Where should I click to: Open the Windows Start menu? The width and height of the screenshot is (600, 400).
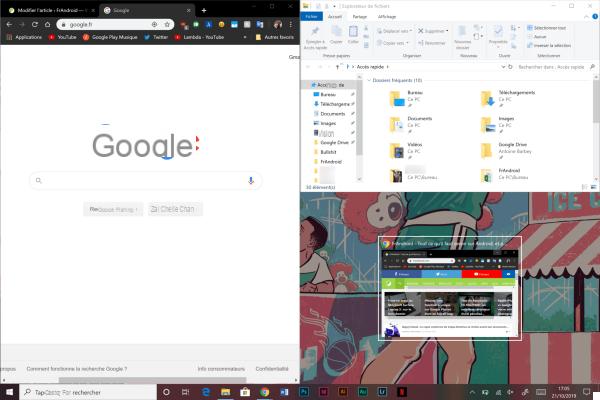[9, 392]
